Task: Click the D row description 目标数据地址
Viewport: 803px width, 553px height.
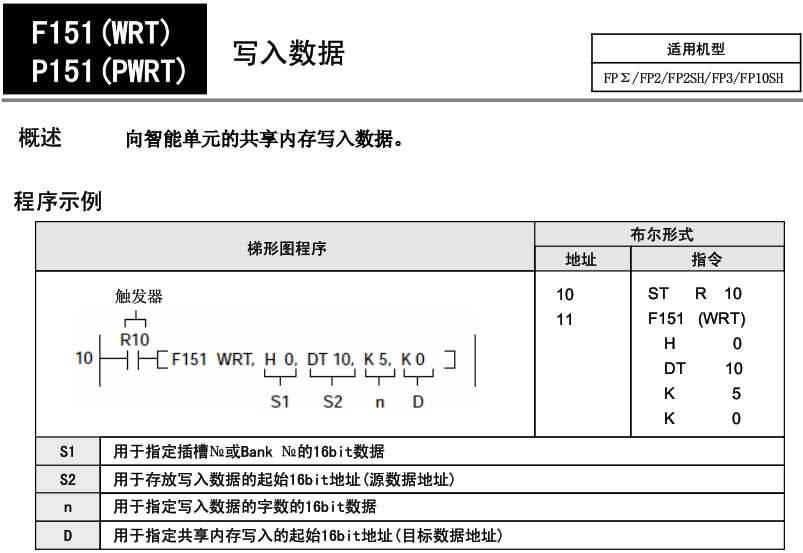Action: [x=306, y=537]
